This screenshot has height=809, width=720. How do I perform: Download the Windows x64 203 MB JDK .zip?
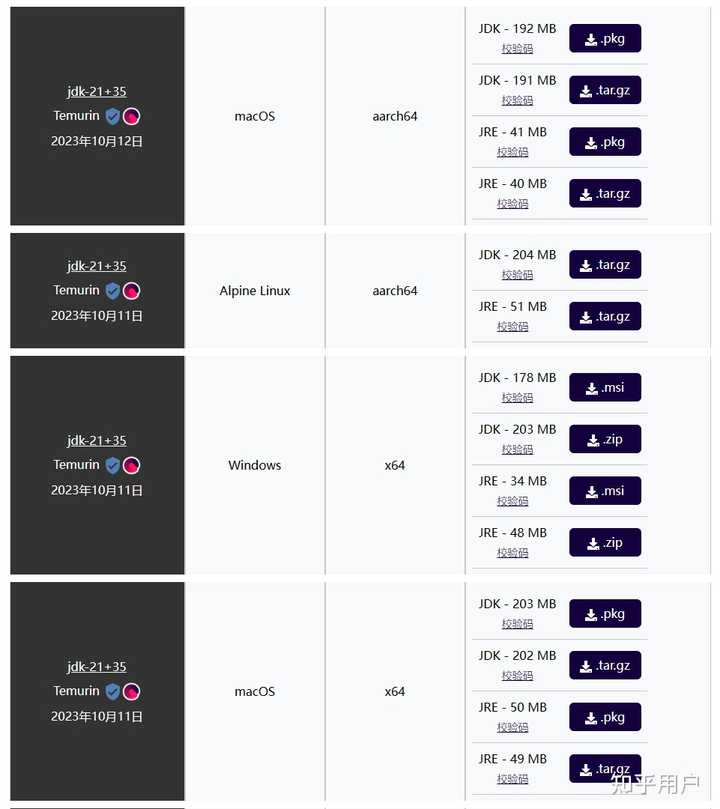605,439
